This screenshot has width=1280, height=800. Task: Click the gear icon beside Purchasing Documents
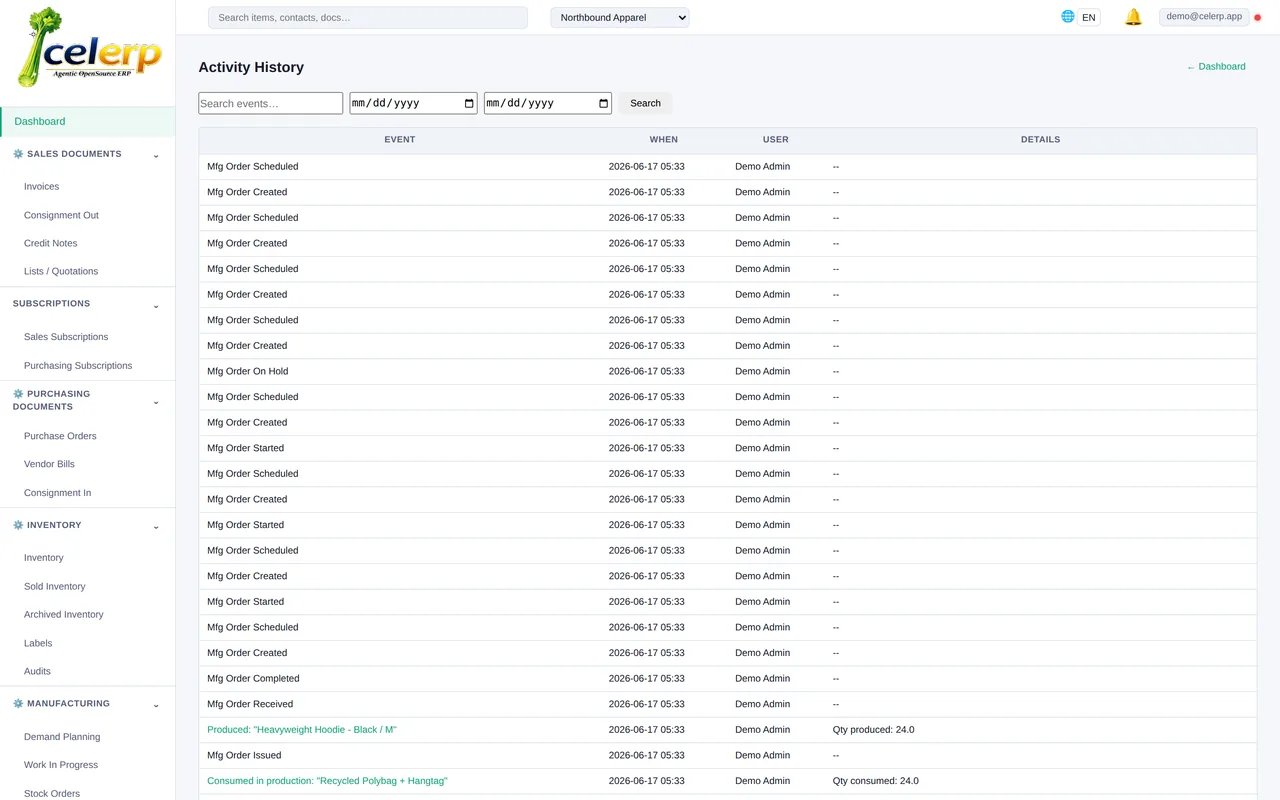point(18,394)
